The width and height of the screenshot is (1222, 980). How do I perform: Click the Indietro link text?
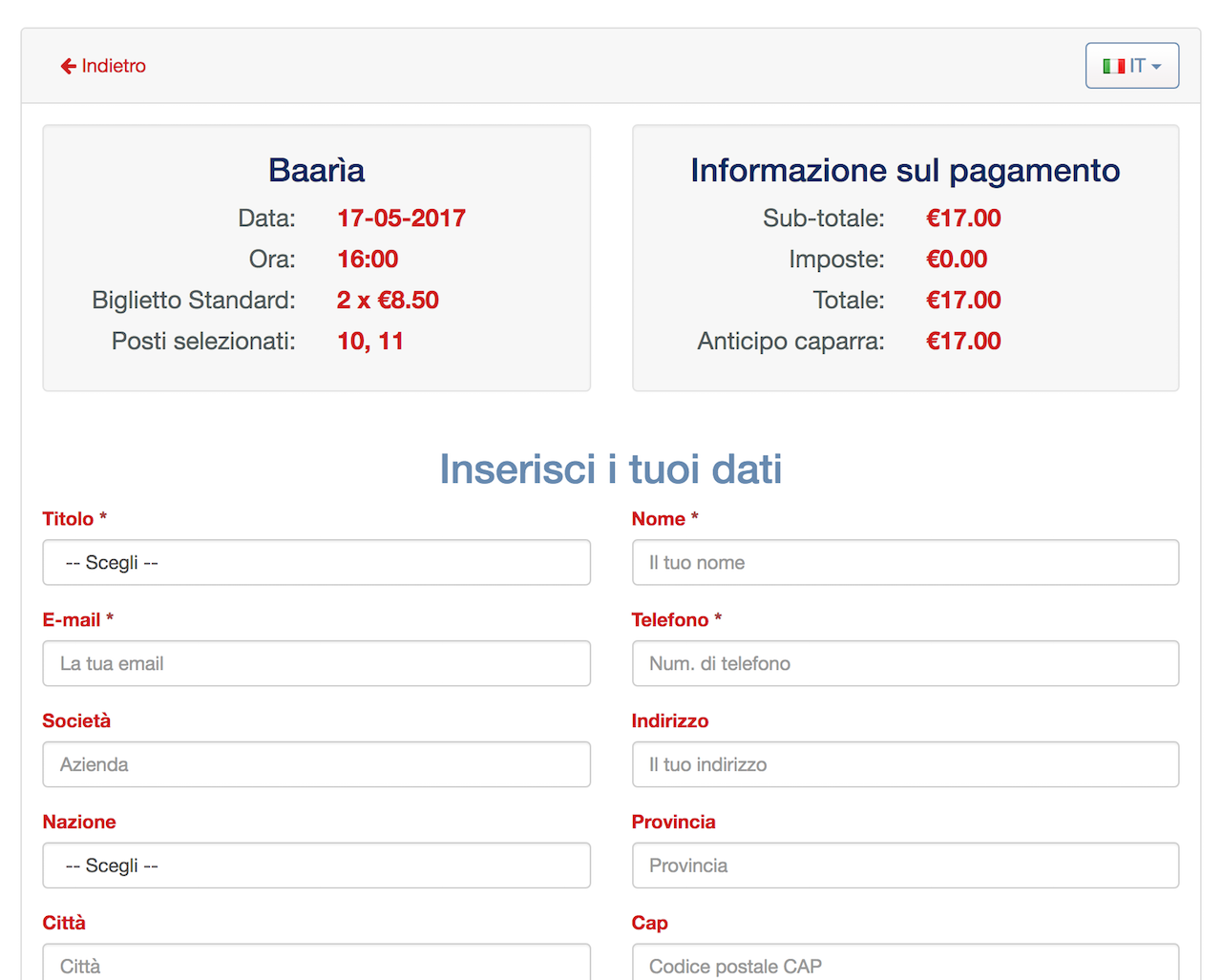point(114,66)
